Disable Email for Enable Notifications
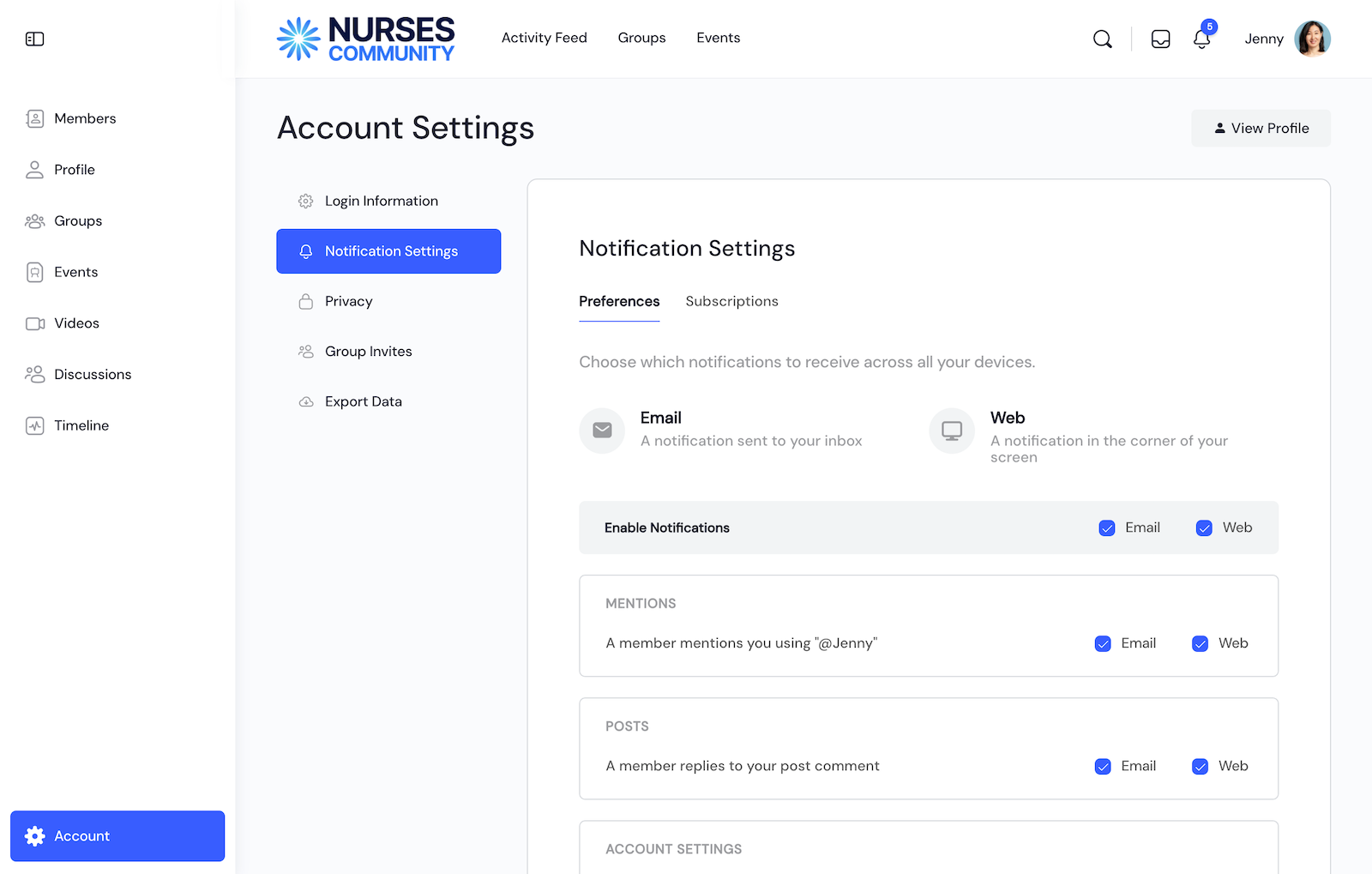This screenshot has height=874, width=1372. click(1107, 527)
